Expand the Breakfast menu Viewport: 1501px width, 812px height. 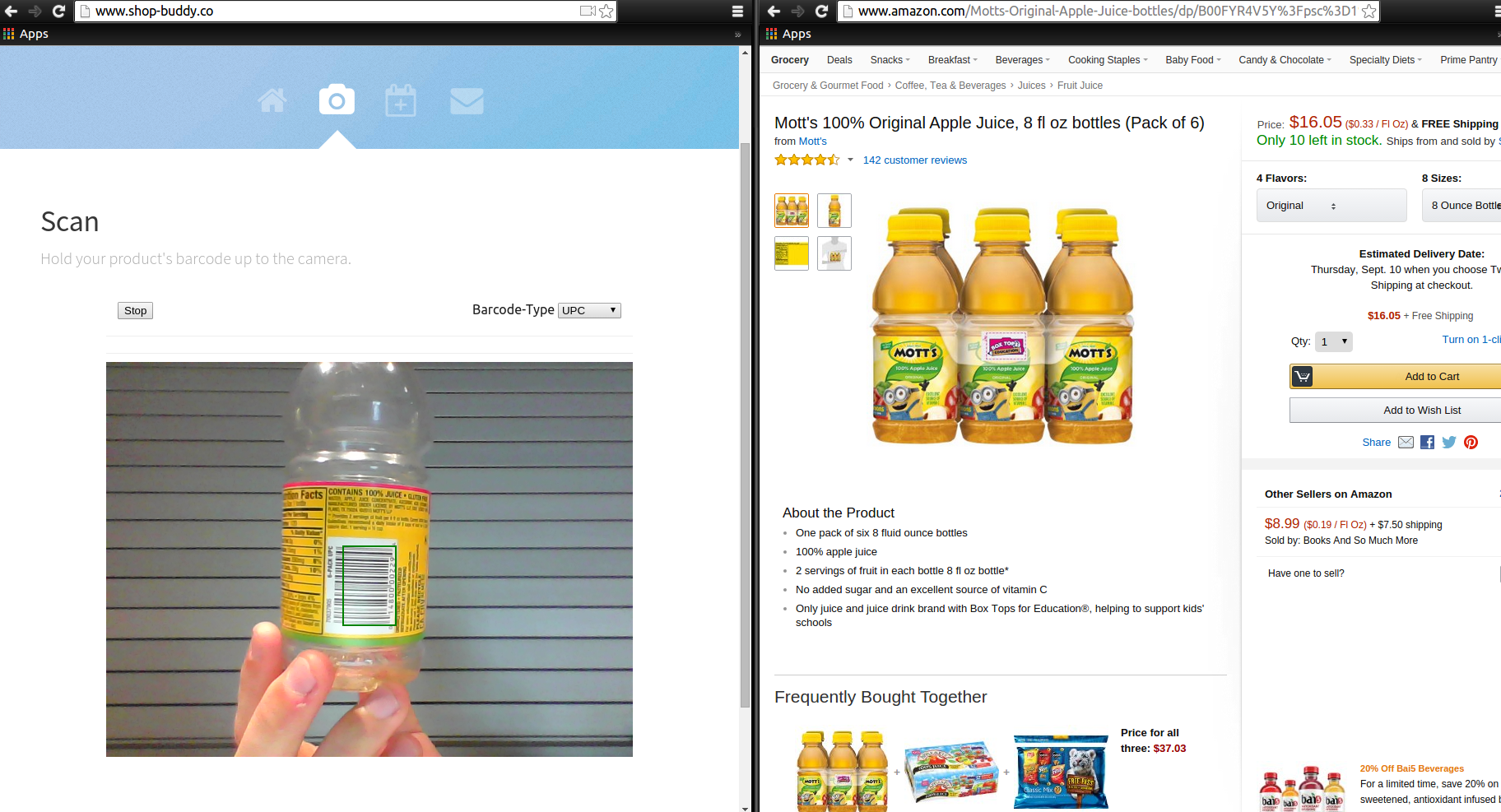point(953,60)
